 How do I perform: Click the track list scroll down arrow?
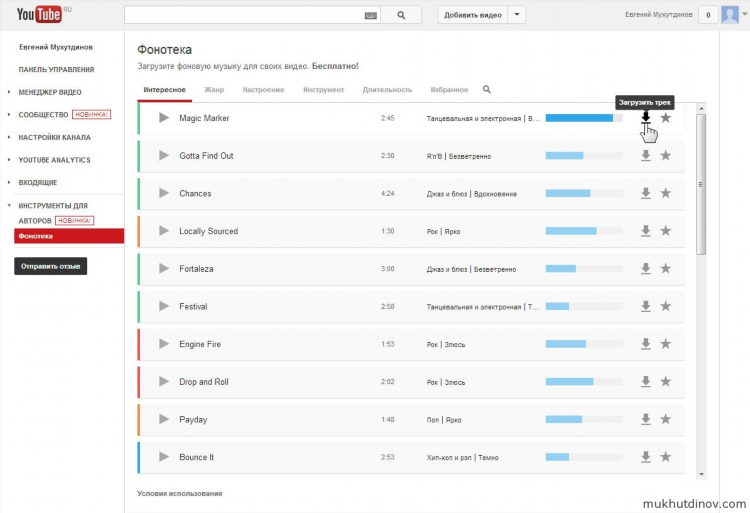click(701, 474)
